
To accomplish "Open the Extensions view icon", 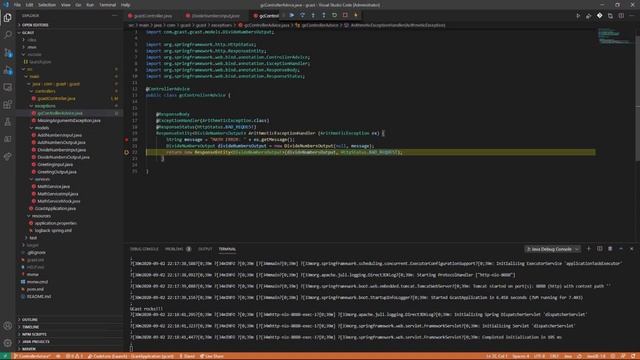I will pos(8,104).
